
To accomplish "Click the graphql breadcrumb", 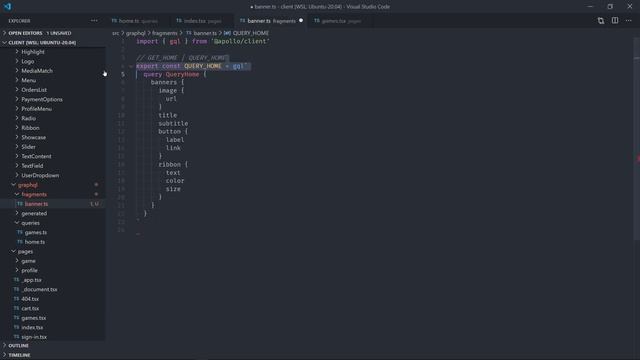I will click(x=136, y=33).
